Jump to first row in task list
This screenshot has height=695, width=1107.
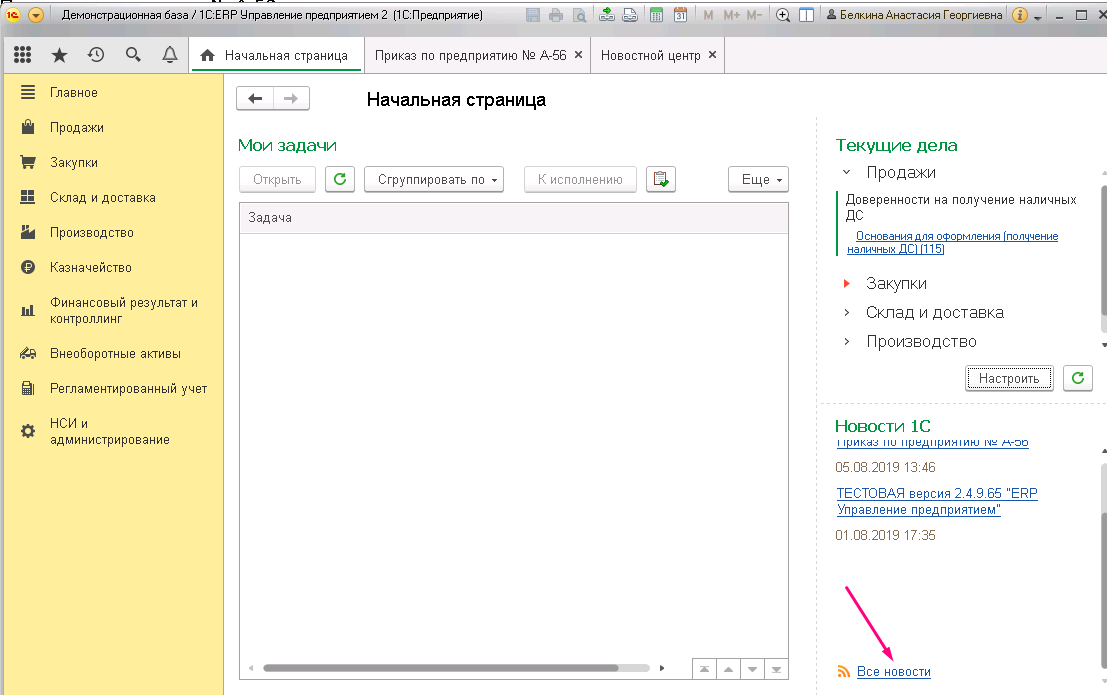coord(704,669)
